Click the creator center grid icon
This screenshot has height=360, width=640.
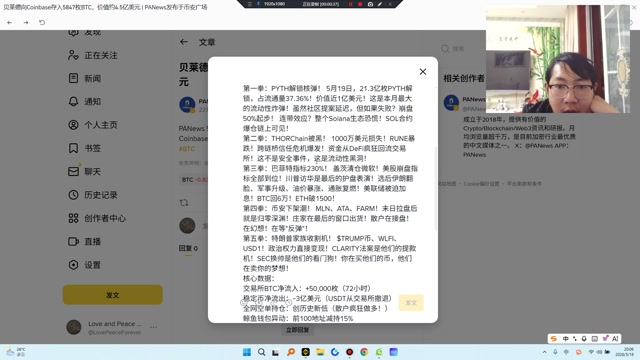(73, 218)
